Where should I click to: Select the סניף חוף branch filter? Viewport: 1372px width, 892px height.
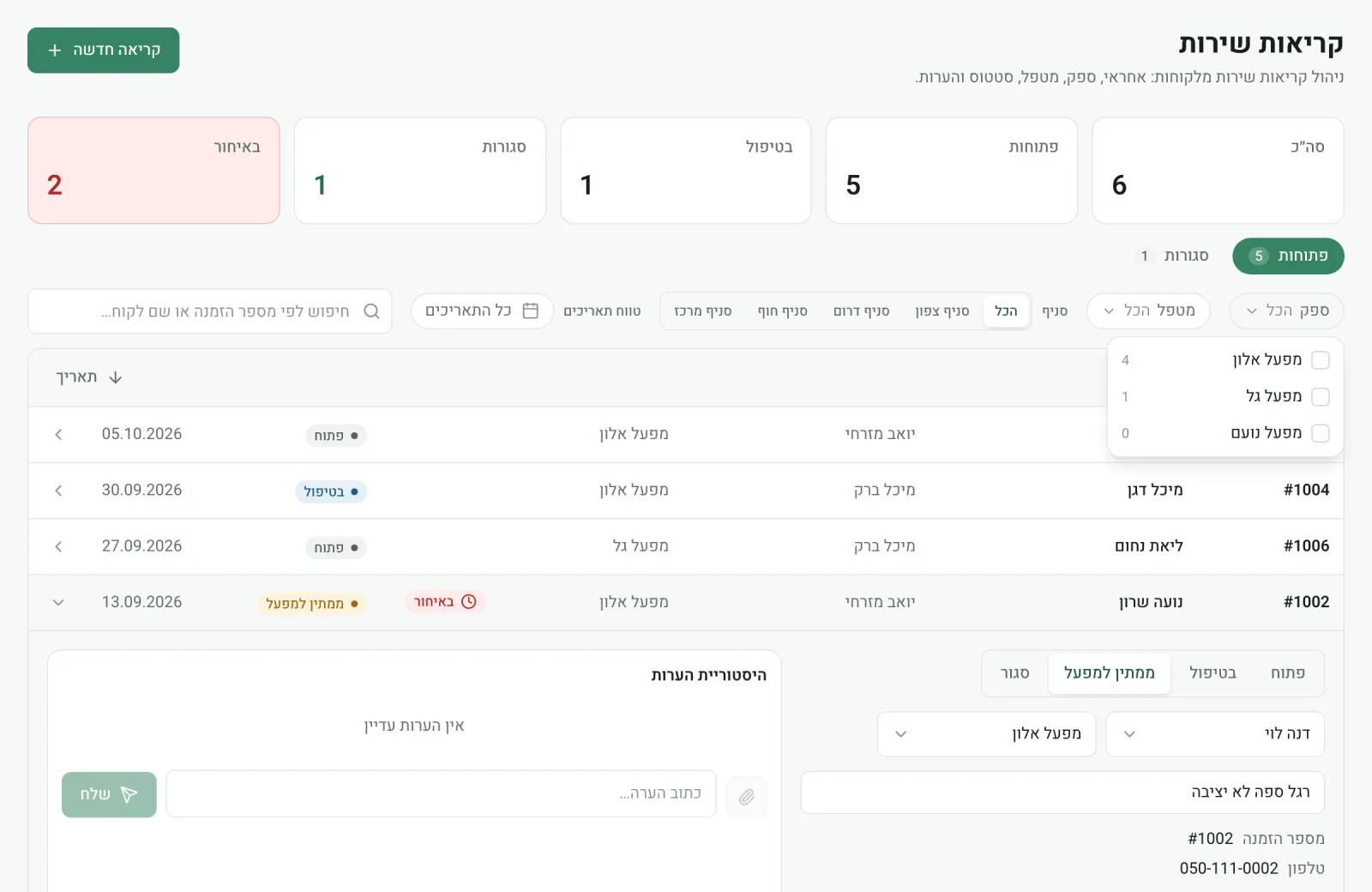[782, 310]
